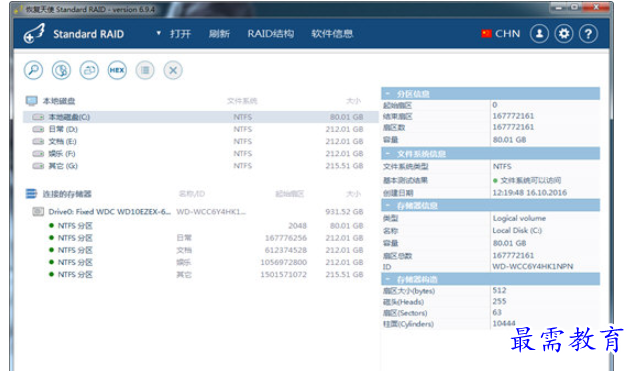Open the help question mark icon
This screenshot has width=632, height=371.
[588, 33]
